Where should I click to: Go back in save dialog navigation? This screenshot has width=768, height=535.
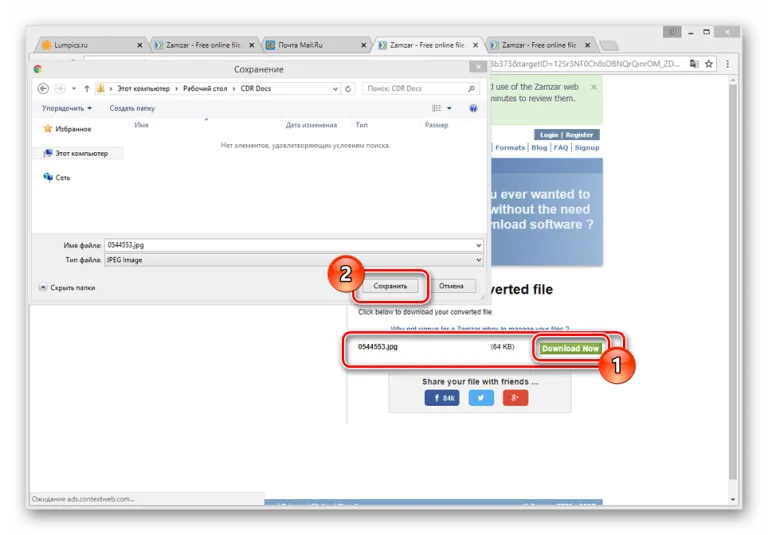point(43,89)
